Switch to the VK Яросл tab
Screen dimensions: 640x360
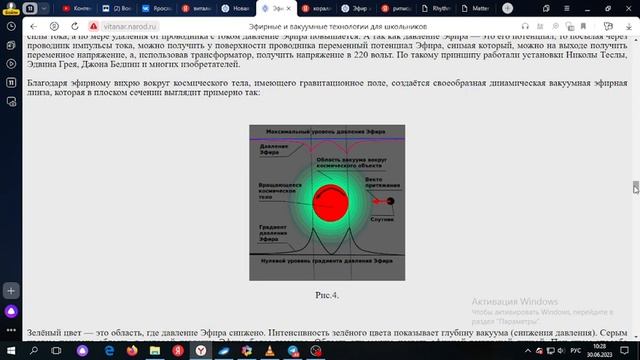pyautogui.click(x=156, y=8)
